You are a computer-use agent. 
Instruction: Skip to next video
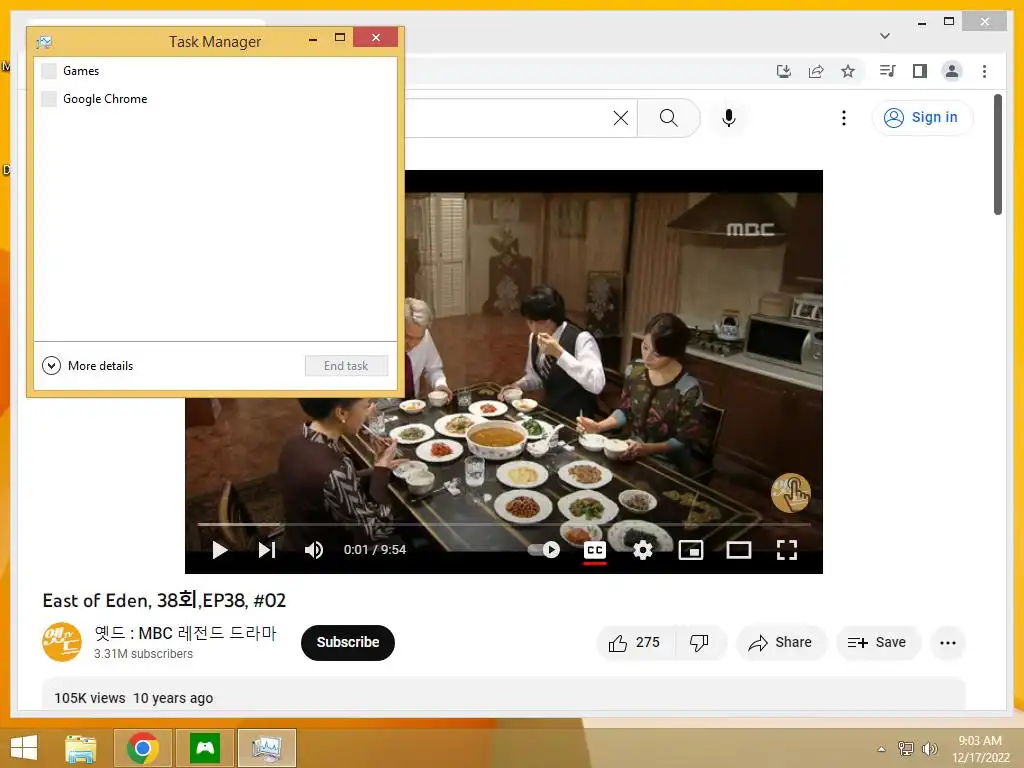(266, 550)
